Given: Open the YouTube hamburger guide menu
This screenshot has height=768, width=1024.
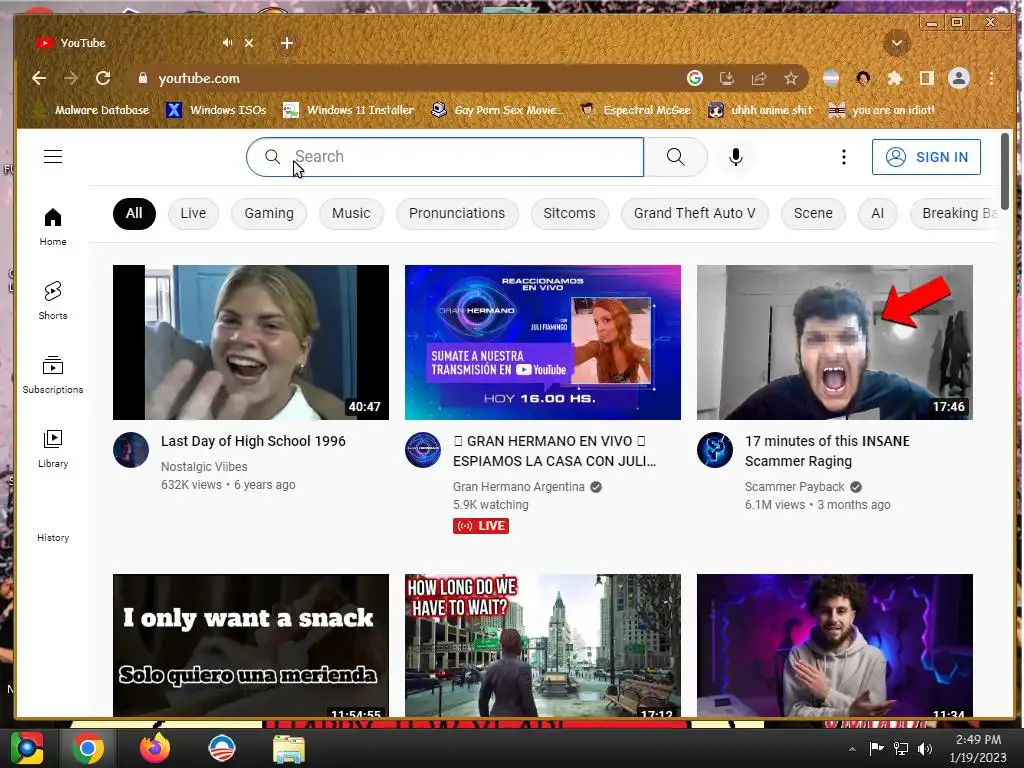Looking at the screenshot, I should pyautogui.click(x=53, y=157).
